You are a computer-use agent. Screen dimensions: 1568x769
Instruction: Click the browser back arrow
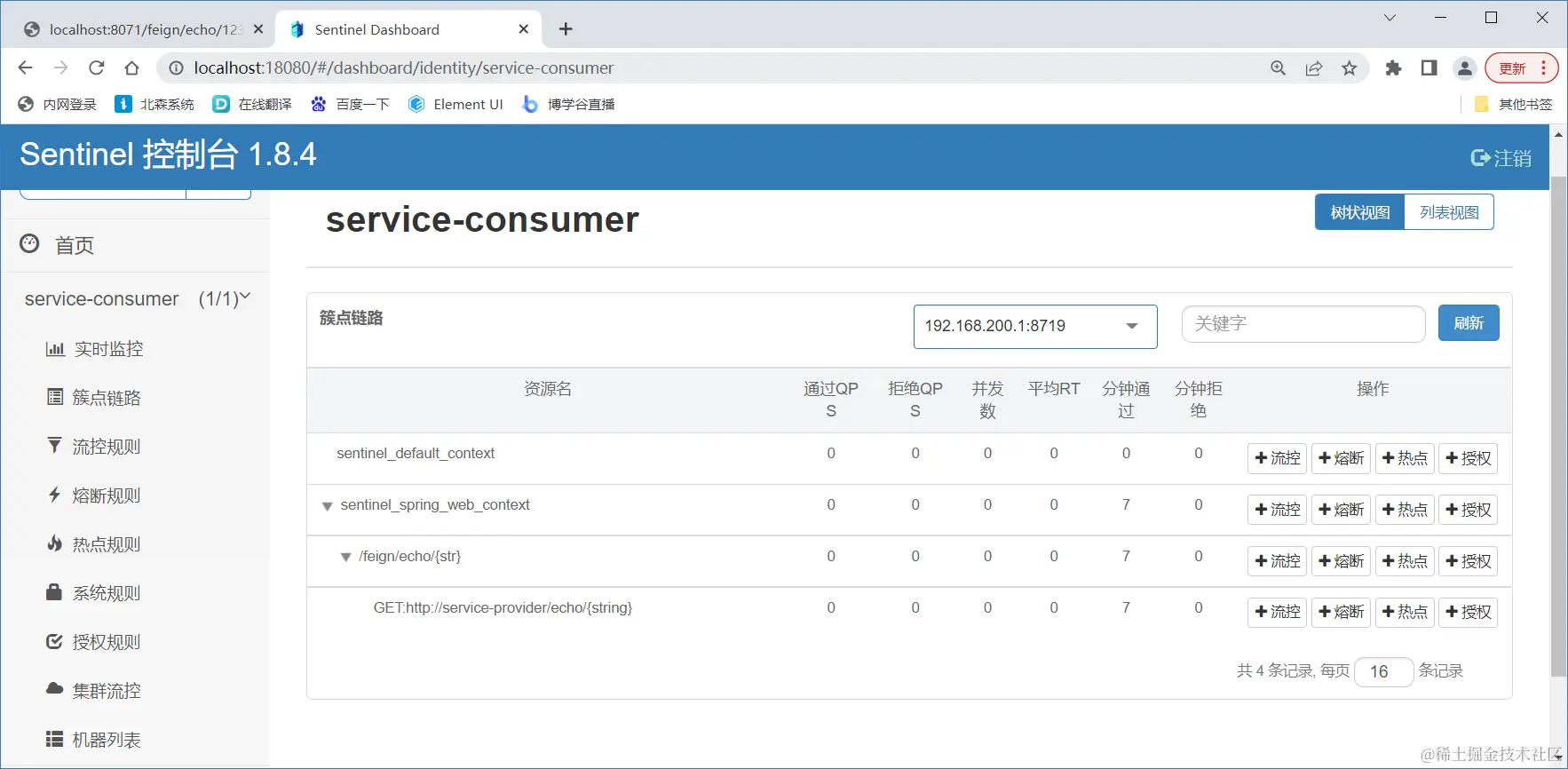(x=25, y=67)
